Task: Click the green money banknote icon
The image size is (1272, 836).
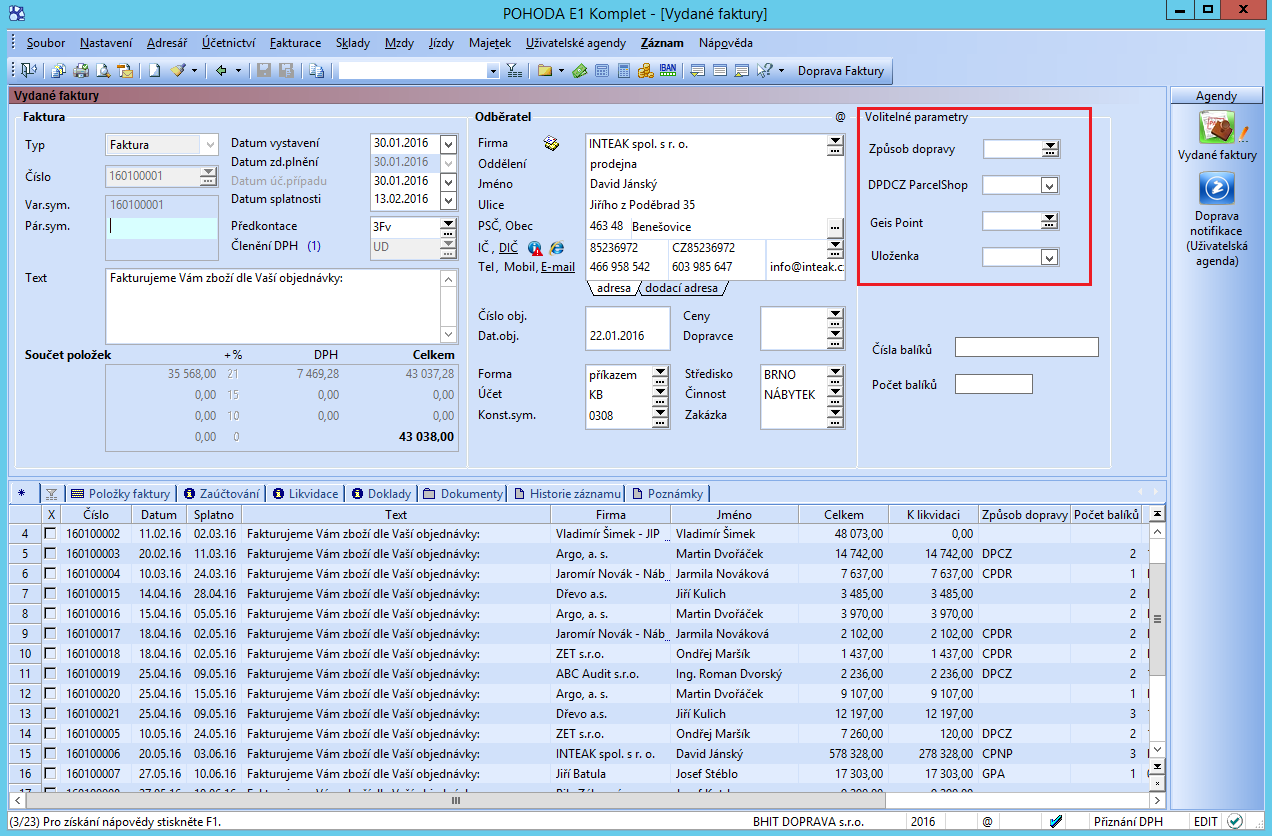Action: click(579, 71)
